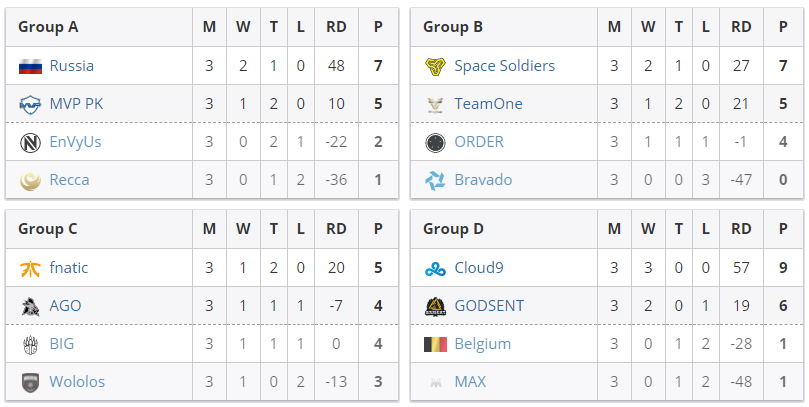Open the AGO team link
Image resolution: width=809 pixels, height=407 pixels.
click(65, 306)
